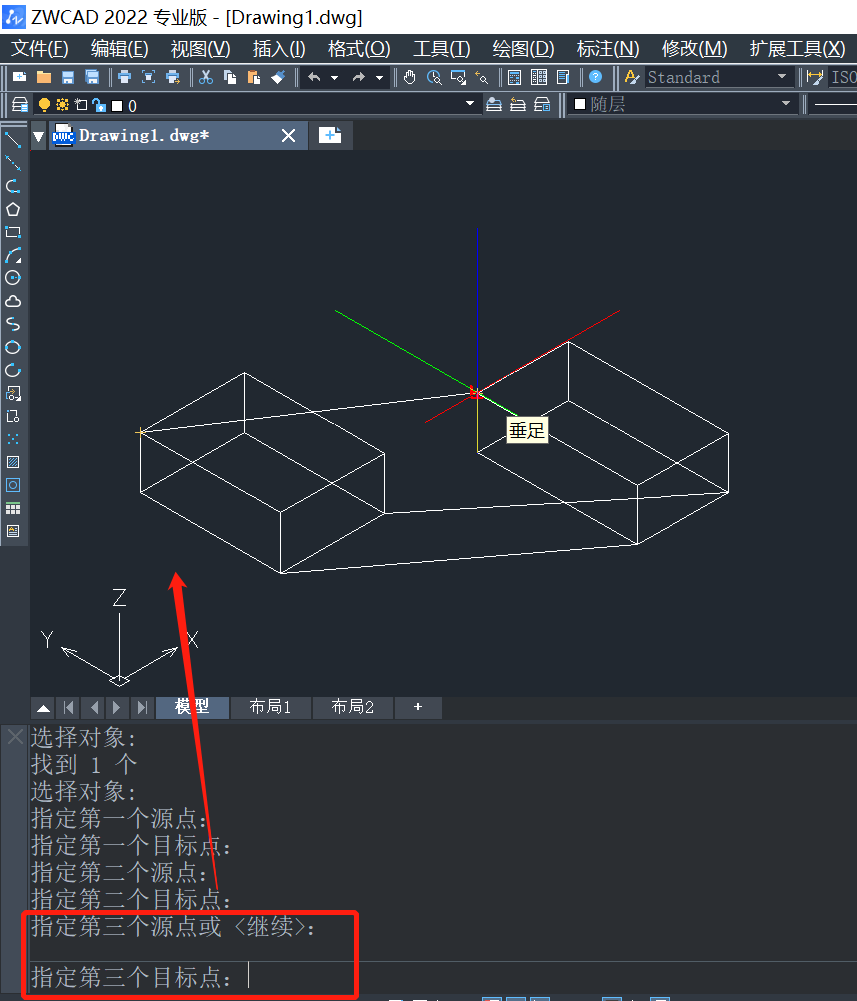Print the drawing via plot icon

(125, 77)
